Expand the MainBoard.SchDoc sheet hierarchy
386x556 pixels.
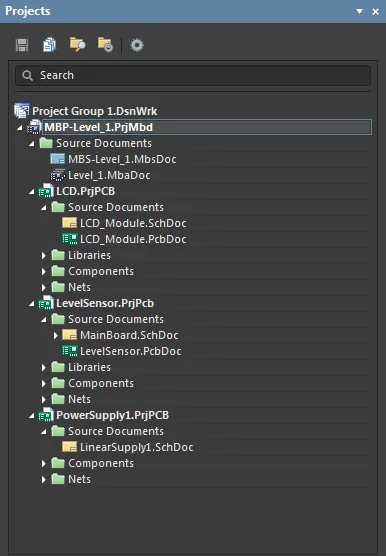tap(56, 335)
